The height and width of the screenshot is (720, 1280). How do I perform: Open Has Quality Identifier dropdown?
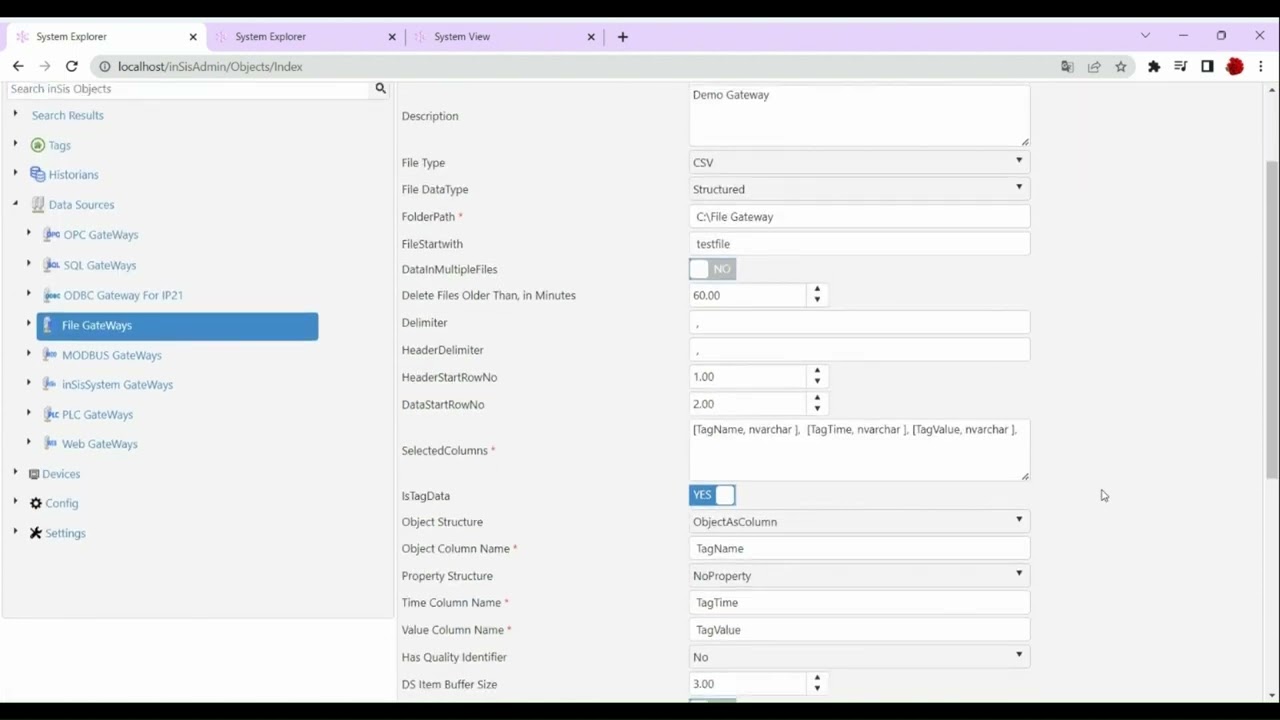point(859,656)
